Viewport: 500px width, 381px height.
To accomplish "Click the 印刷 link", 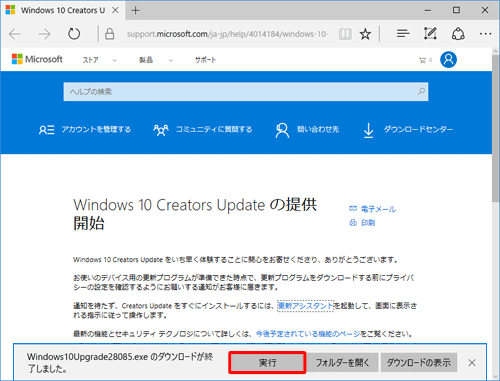I will [x=368, y=223].
